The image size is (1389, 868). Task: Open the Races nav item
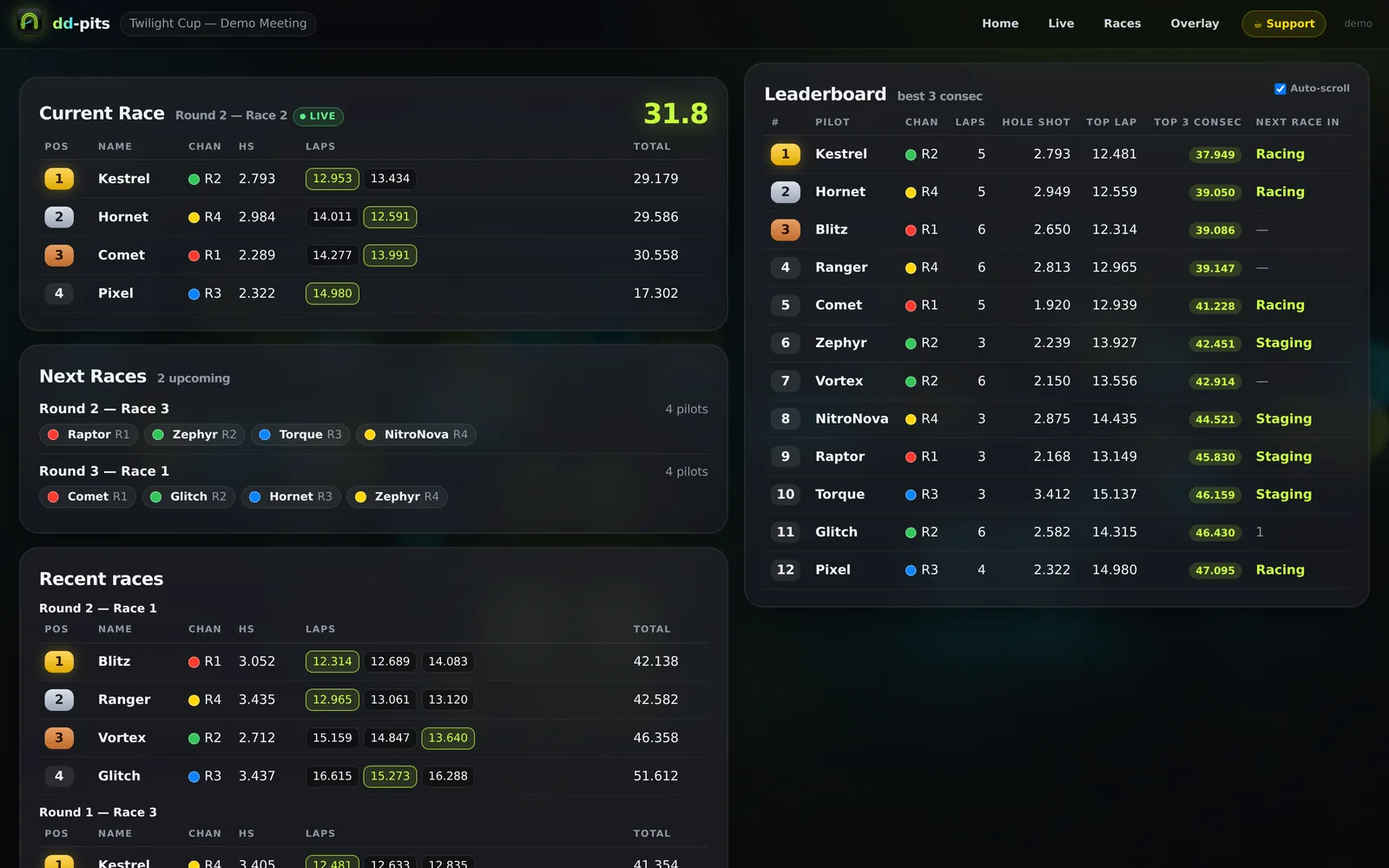(1122, 23)
